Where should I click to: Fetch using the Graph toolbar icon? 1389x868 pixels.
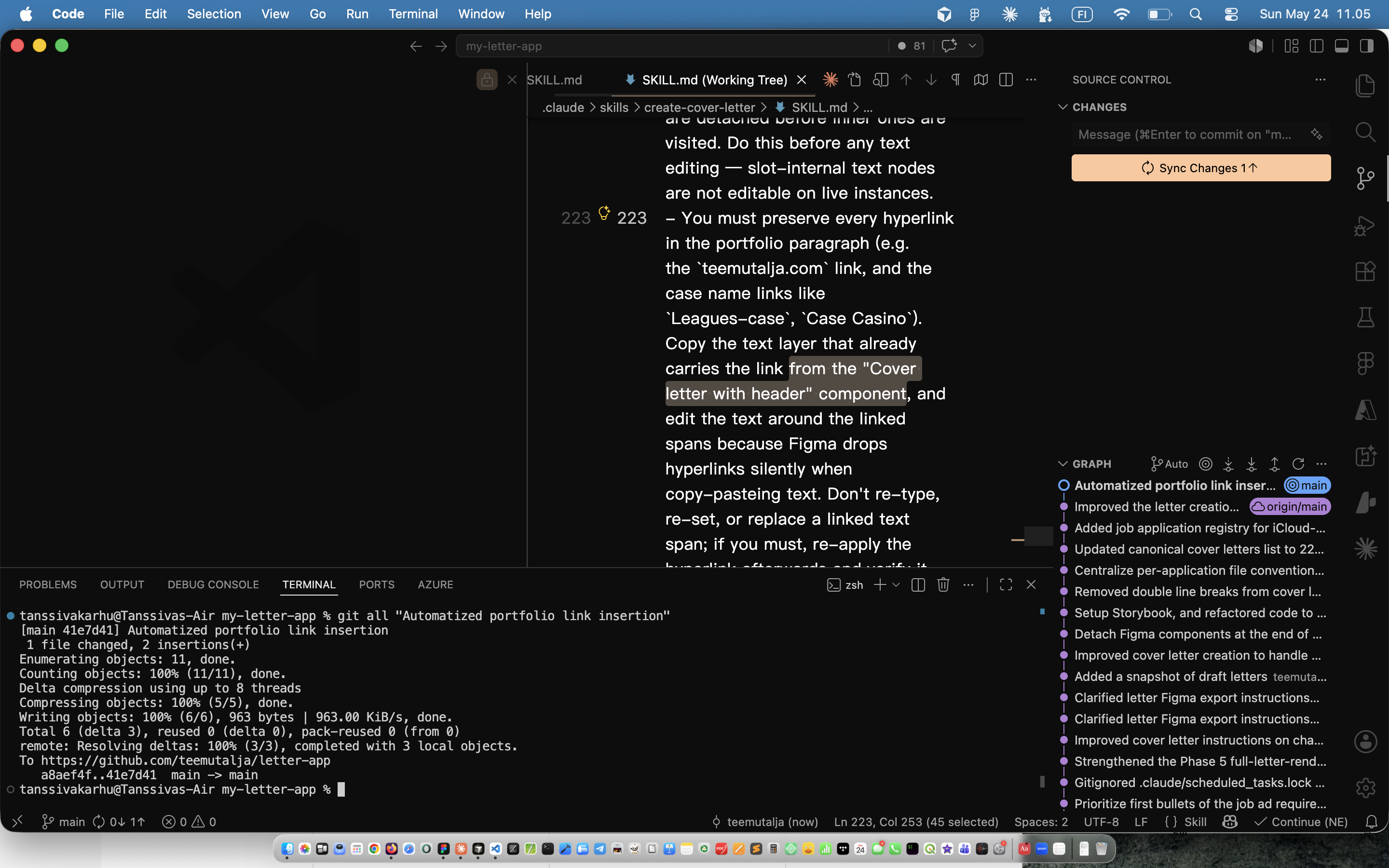[x=1228, y=464]
